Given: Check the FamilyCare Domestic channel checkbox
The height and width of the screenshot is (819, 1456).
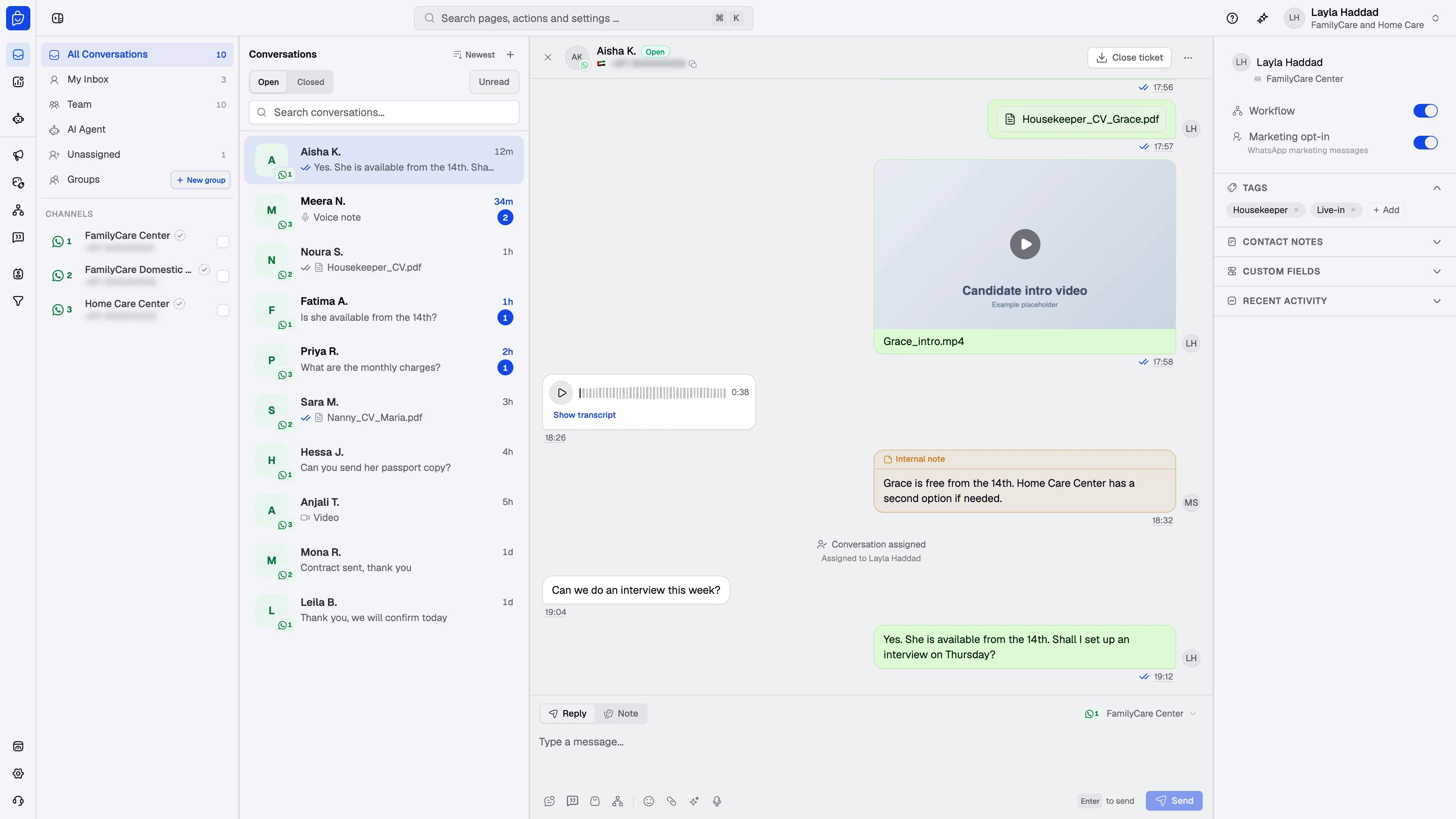Looking at the screenshot, I should (223, 276).
